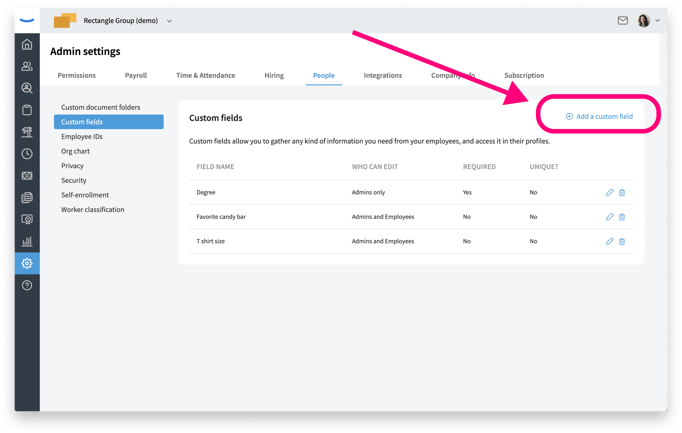
Task: Open the People icon in sidebar
Action: pos(27,66)
